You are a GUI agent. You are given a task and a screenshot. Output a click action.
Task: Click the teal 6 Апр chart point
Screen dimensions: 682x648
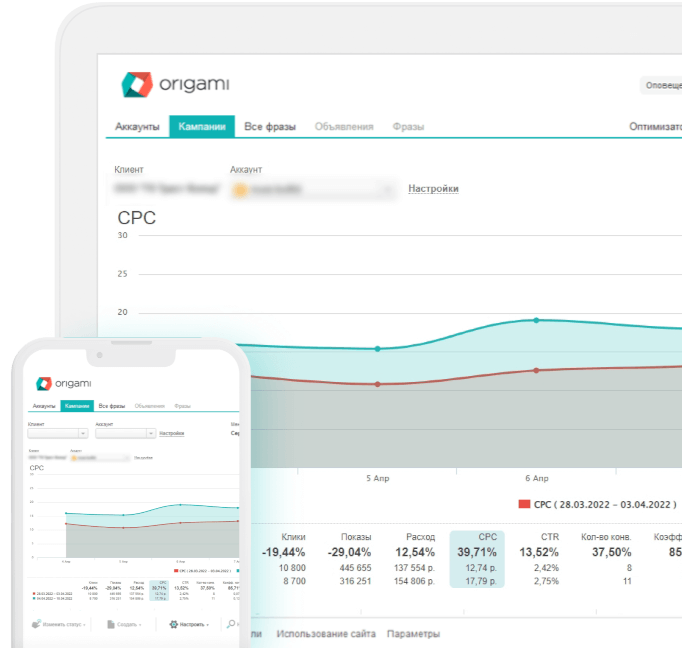[536, 320]
